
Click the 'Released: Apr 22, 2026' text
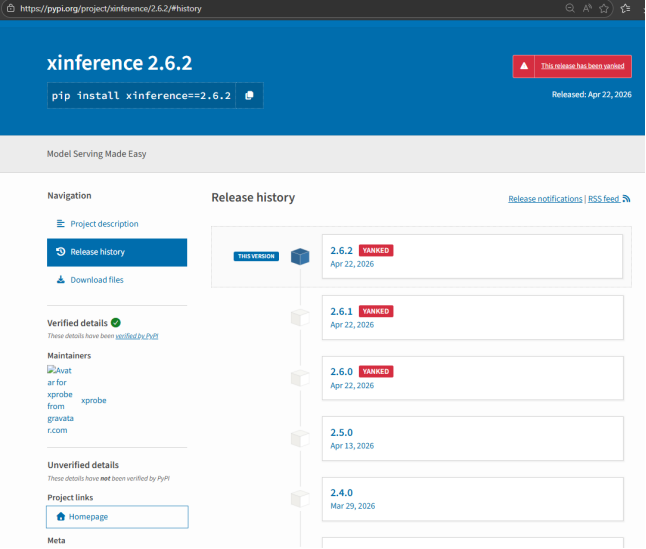pos(591,95)
